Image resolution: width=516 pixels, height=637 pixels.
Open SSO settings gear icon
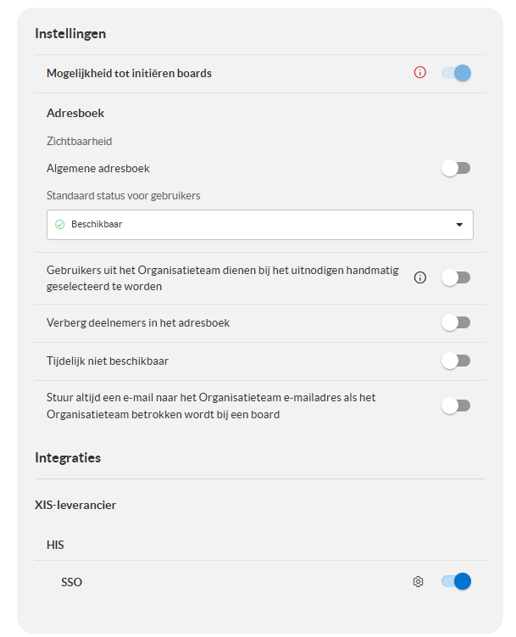[418, 581]
